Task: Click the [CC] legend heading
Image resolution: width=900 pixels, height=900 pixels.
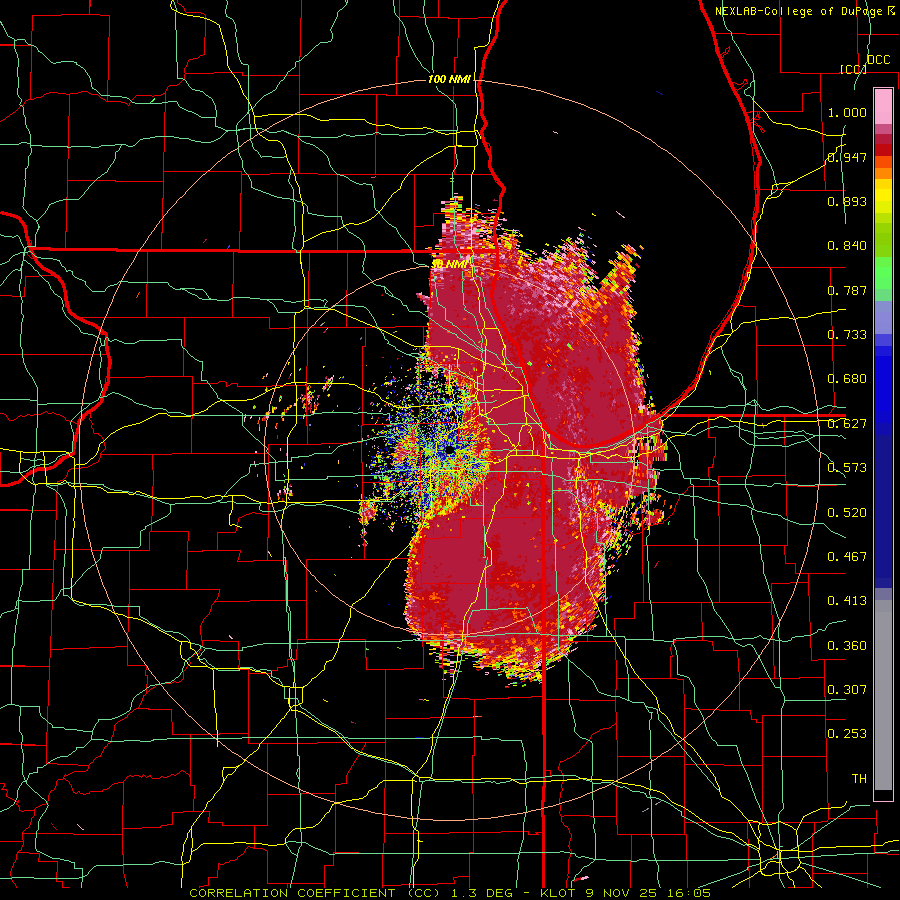Action: (854, 69)
